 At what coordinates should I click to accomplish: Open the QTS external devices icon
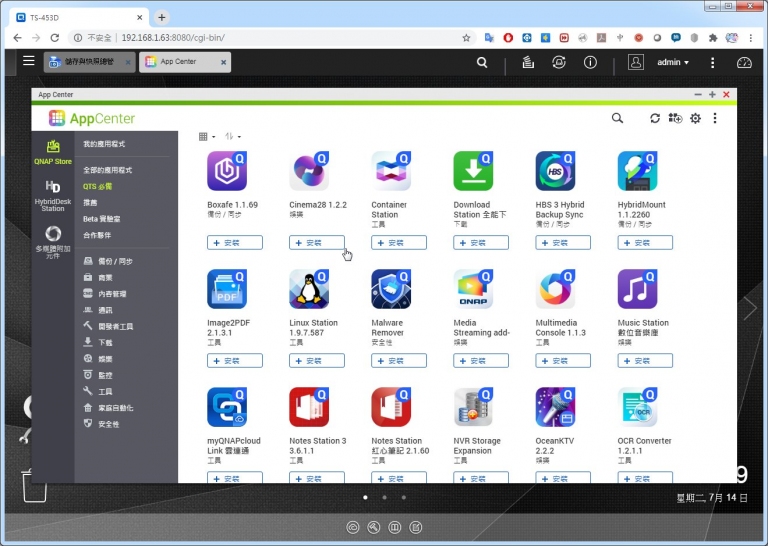559,62
